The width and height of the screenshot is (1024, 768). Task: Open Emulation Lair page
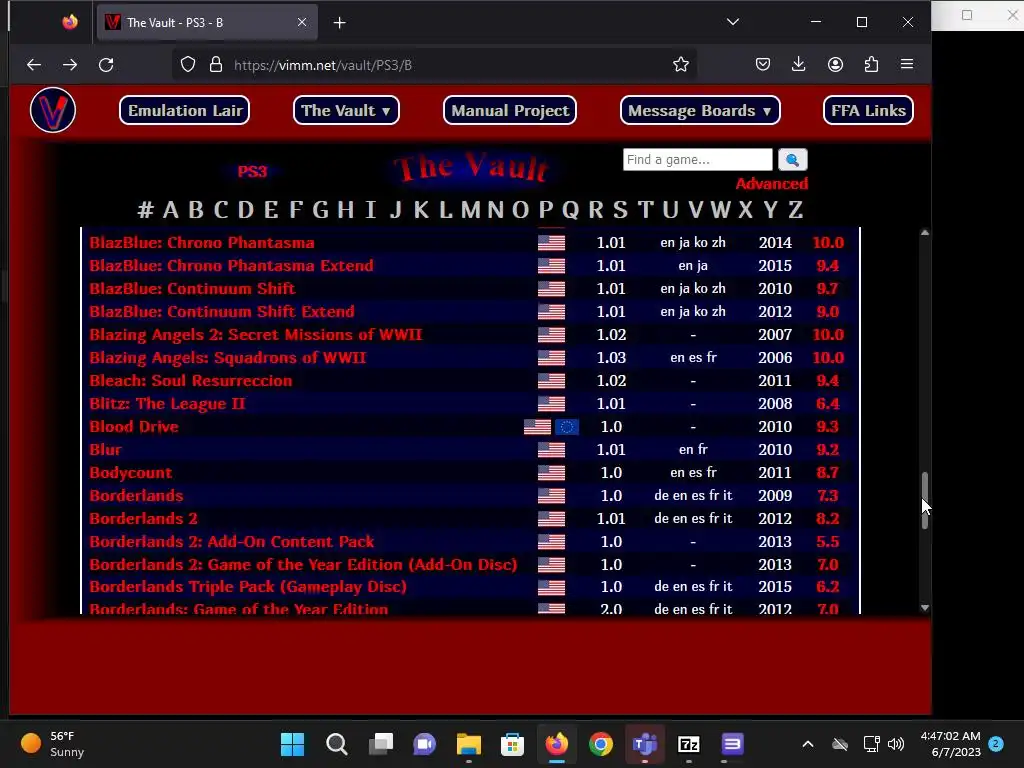(185, 110)
